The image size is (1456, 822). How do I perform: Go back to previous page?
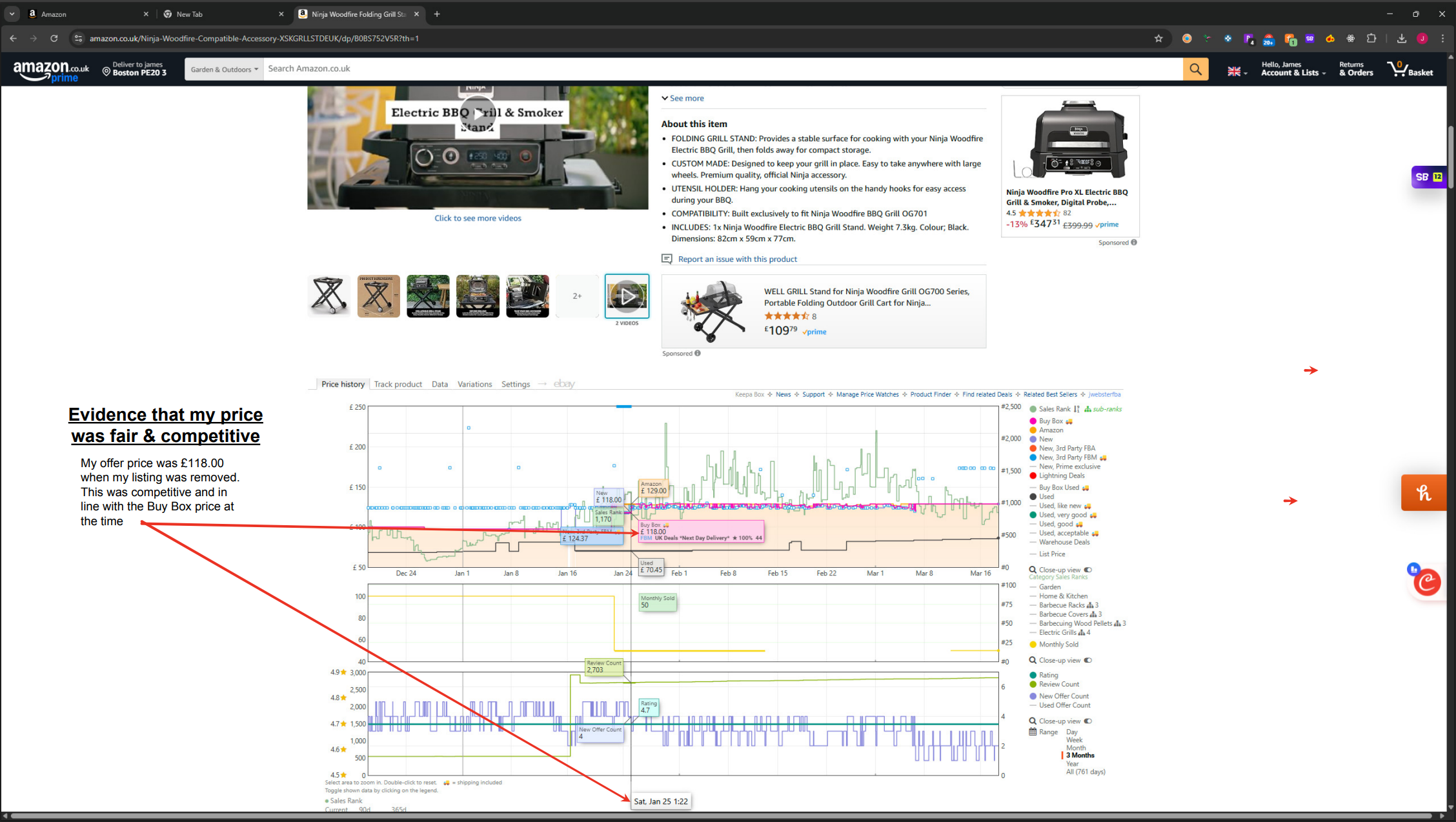click(x=14, y=39)
